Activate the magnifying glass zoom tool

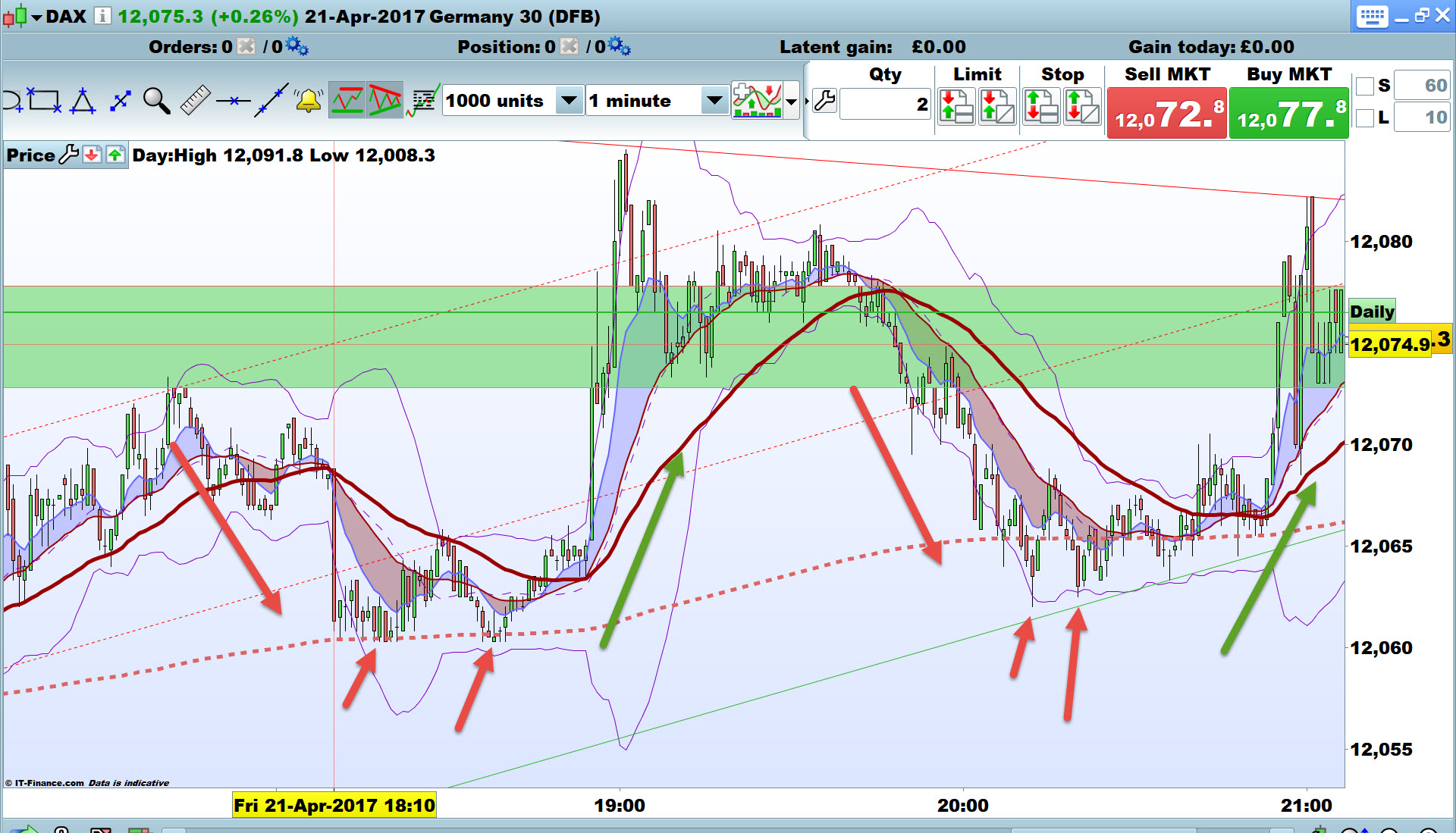click(156, 101)
